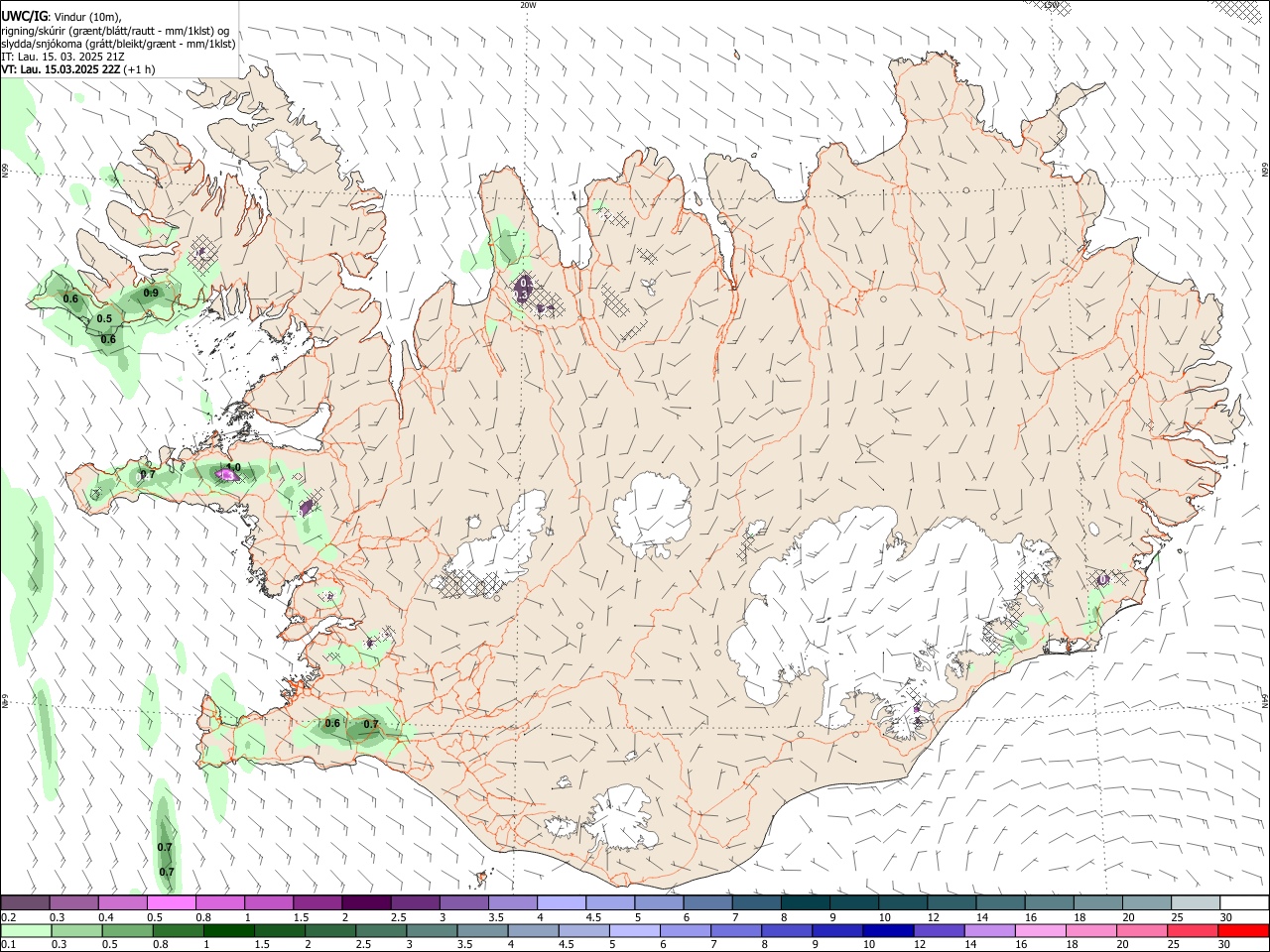Click the '0.9' precipitation value on the map
The height and width of the screenshot is (952, 1270).
point(151,293)
